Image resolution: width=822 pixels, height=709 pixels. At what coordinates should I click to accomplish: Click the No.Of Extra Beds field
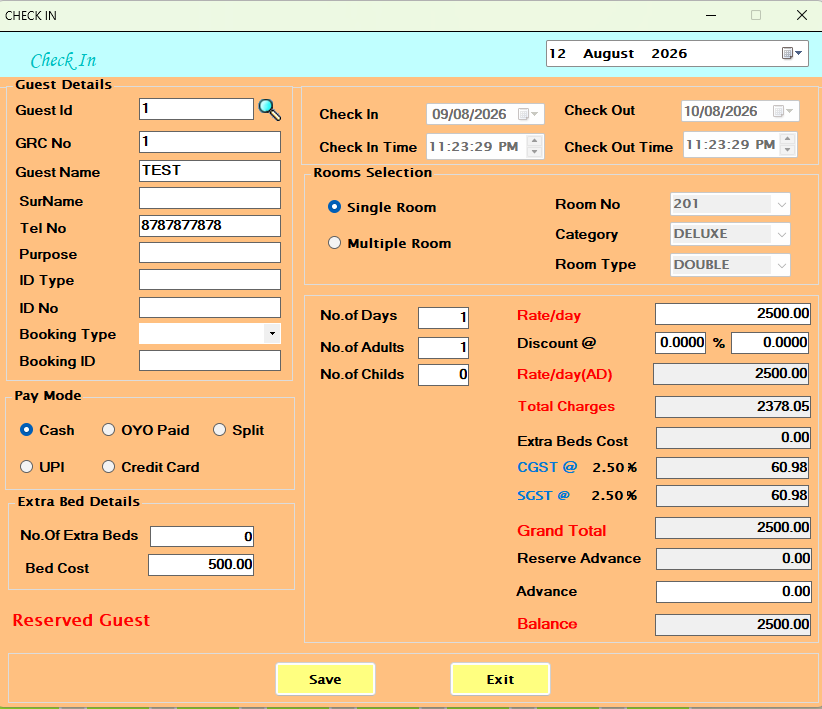tap(202, 536)
